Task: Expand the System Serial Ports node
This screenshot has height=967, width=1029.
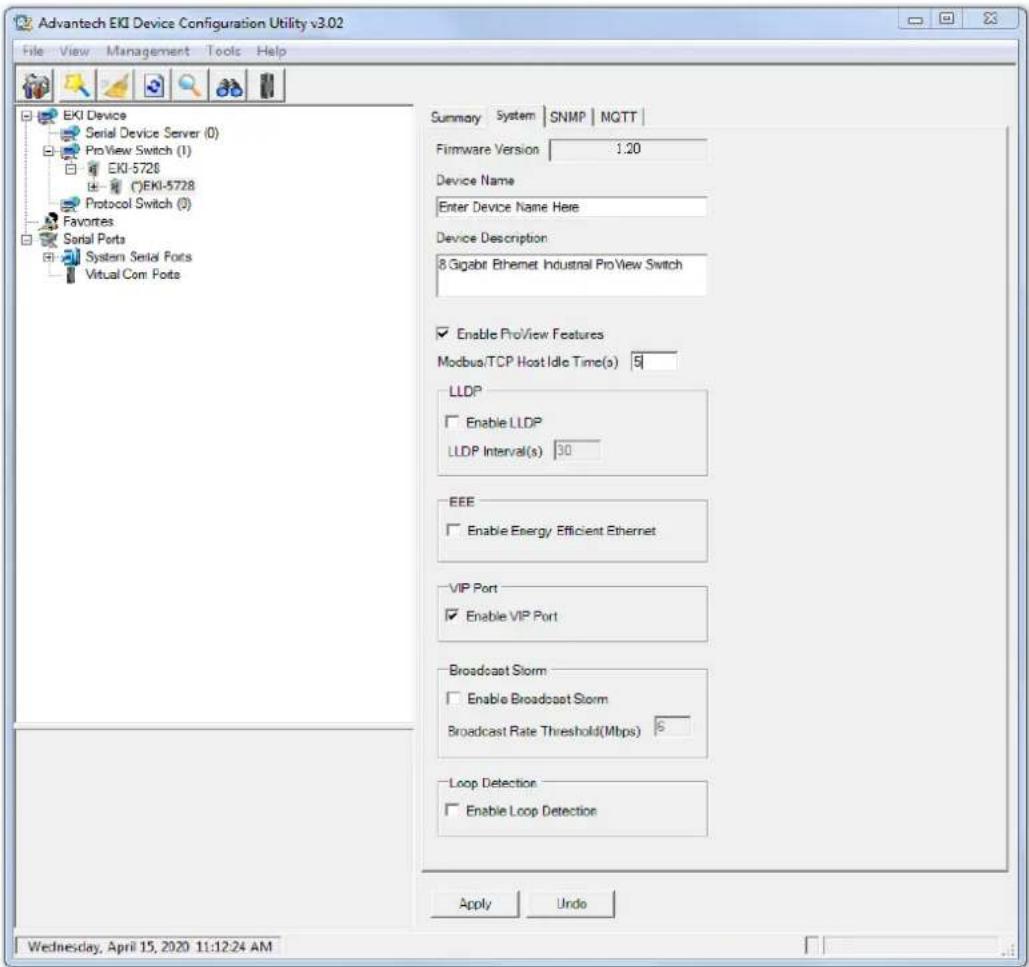Action: (x=48, y=257)
